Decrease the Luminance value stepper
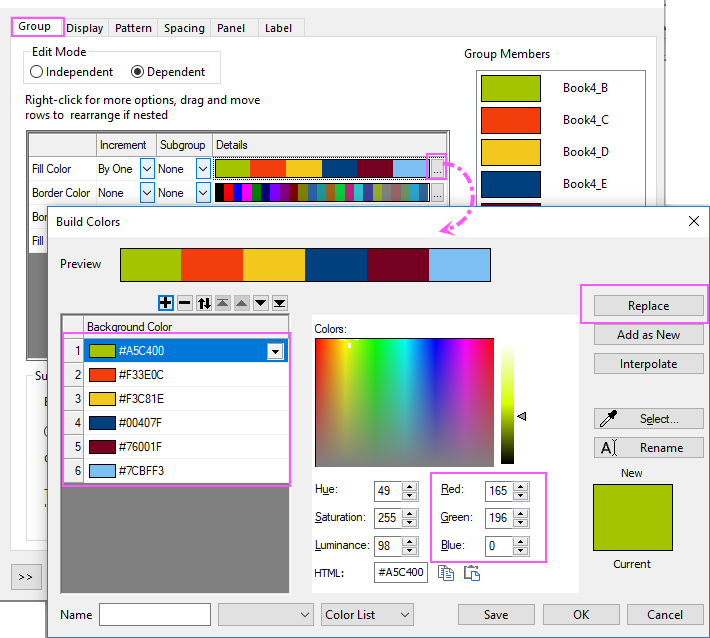 pyautogui.click(x=410, y=551)
